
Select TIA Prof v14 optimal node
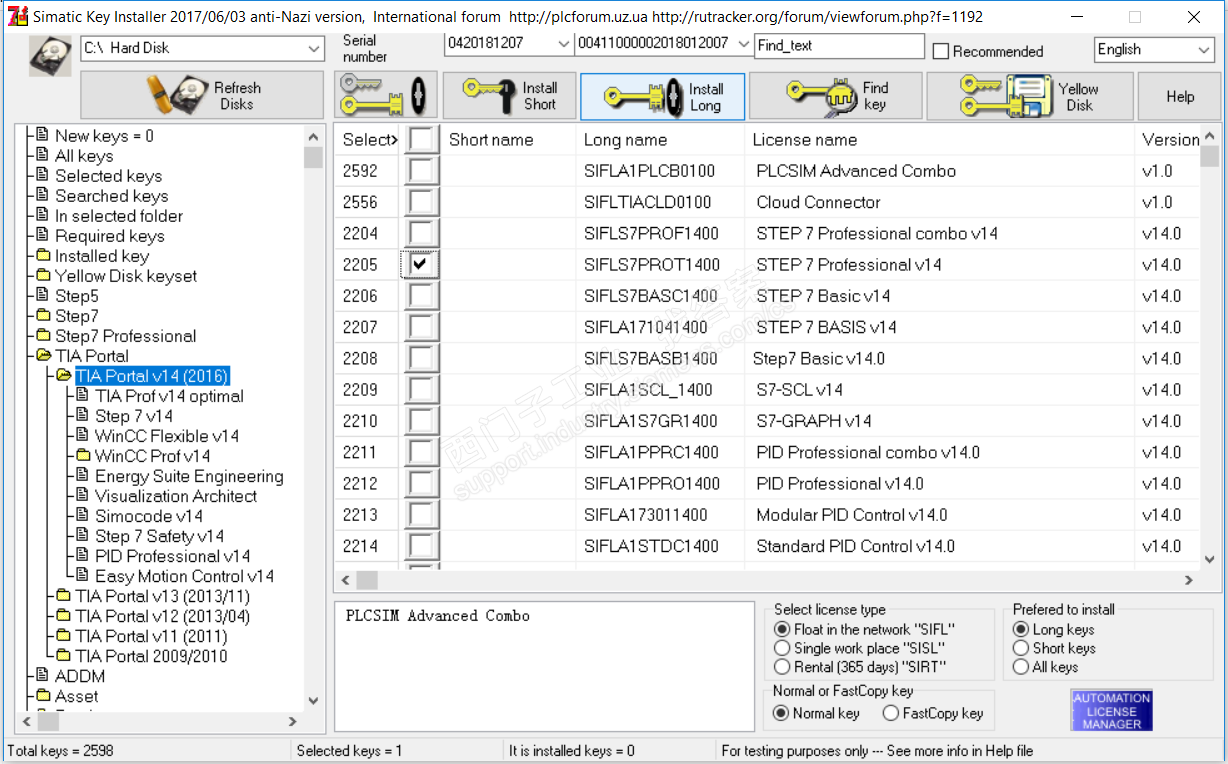[x=169, y=396]
